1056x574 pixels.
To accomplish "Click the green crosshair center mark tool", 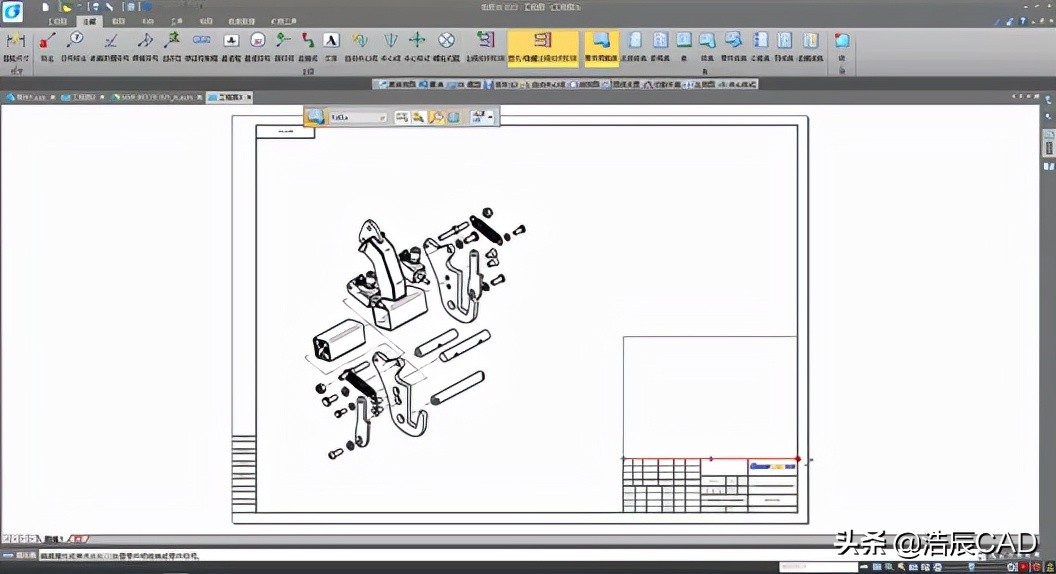I will [417, 41].
